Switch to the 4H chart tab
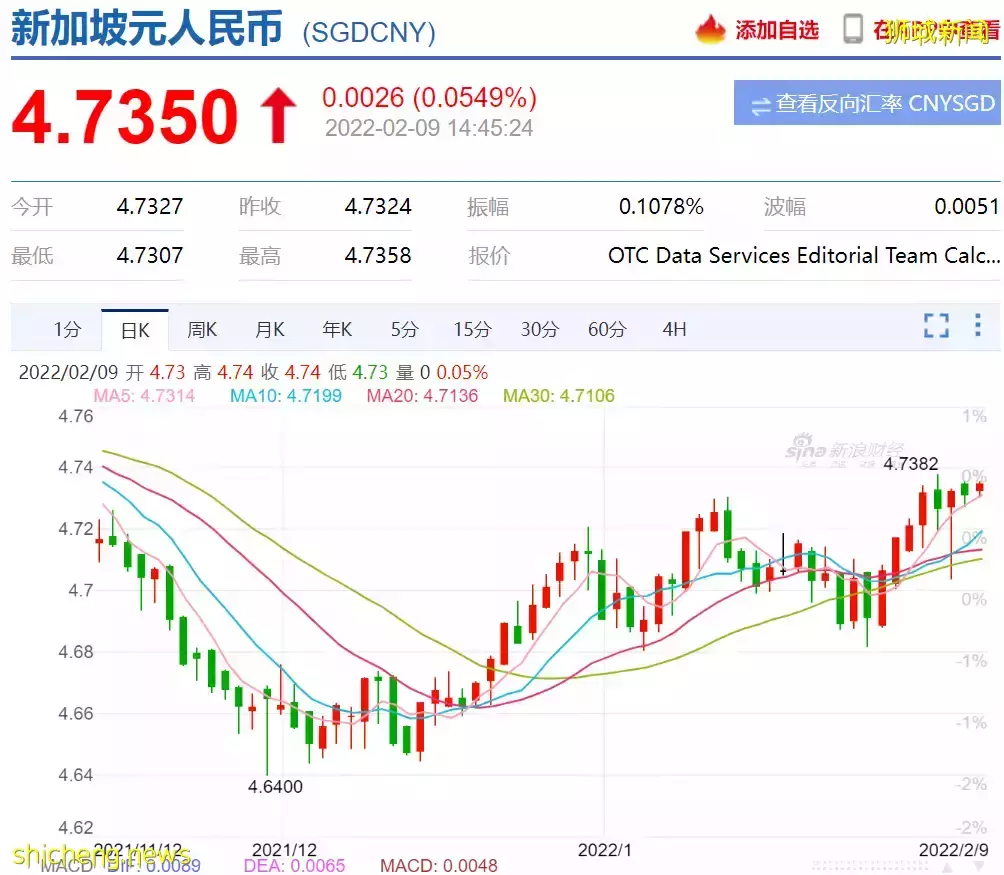The width and height of the screenshot is (1004, 875). coord(673,329)
